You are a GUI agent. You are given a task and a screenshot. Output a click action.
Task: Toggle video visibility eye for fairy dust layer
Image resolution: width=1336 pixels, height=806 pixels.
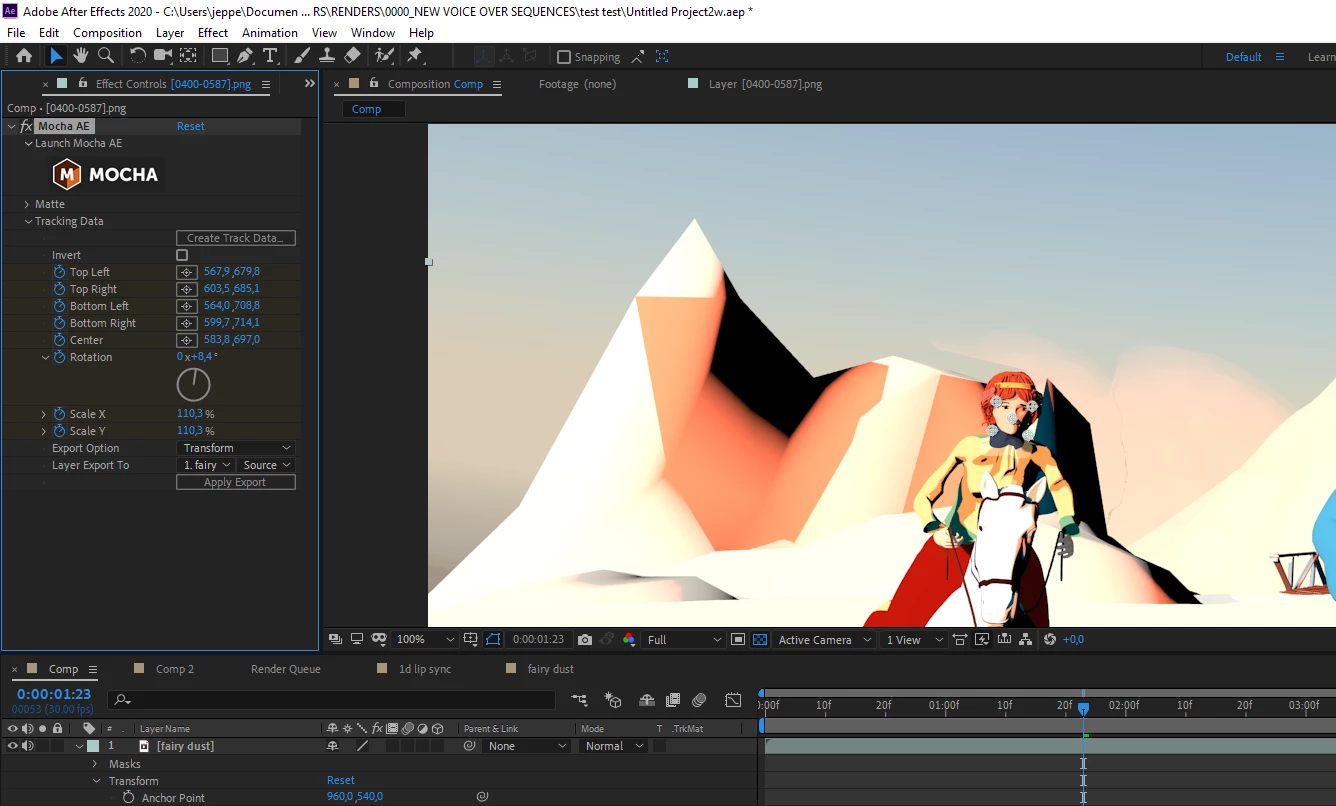click(13, 746)
